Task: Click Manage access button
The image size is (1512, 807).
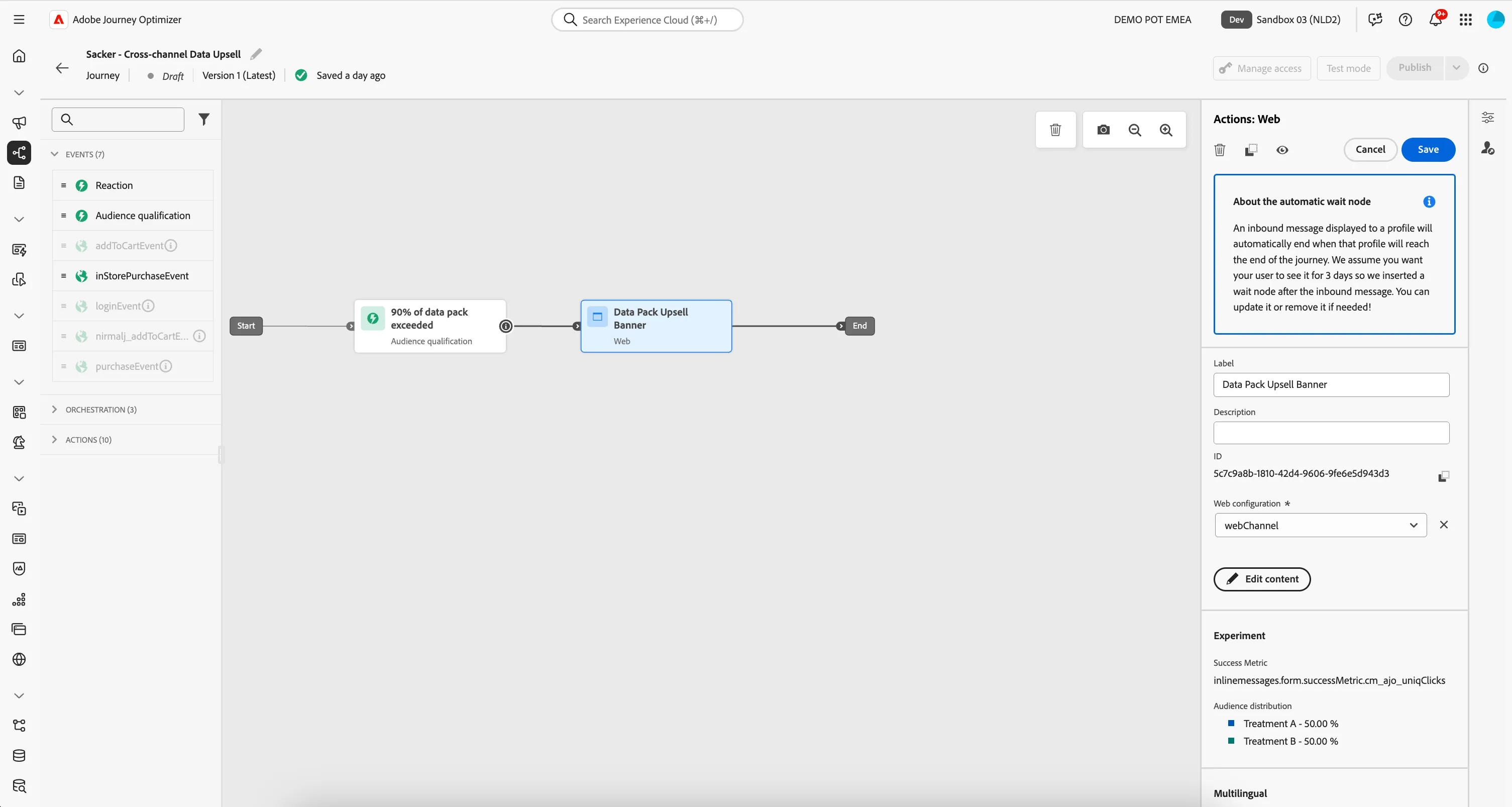Action: [x=1261, y=68]
